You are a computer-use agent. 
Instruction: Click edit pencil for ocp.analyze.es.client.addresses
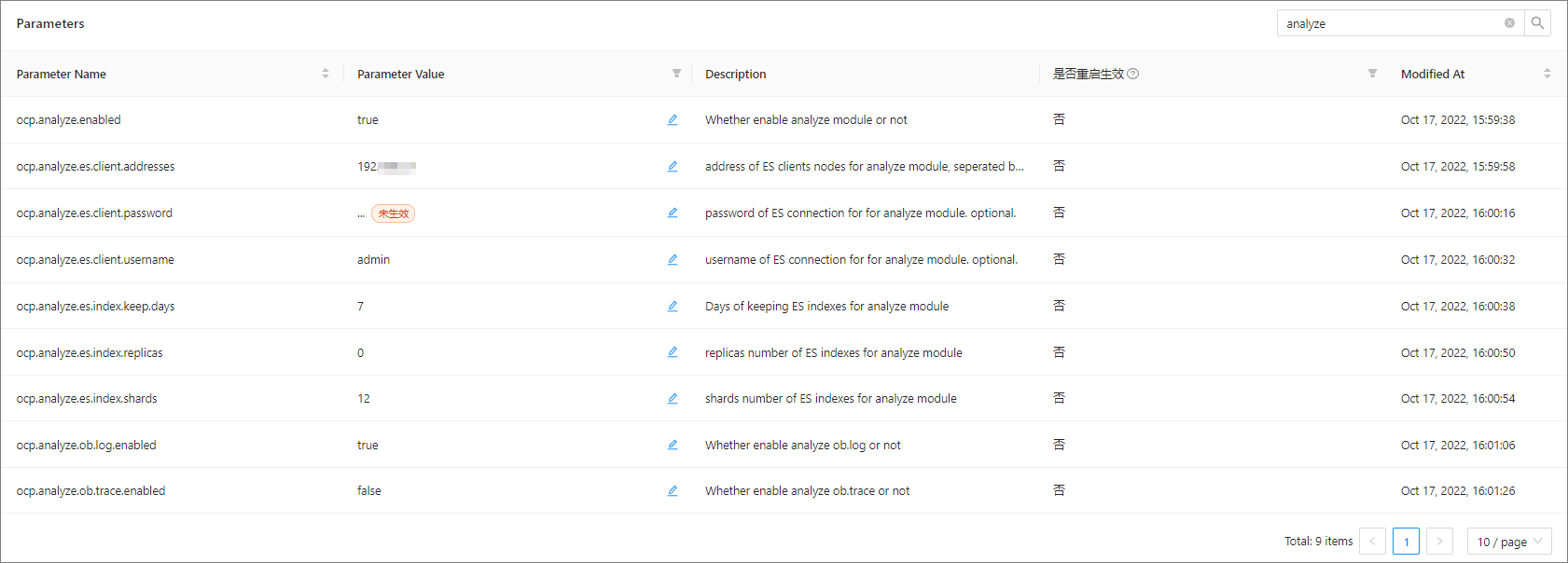pos(673,167)
